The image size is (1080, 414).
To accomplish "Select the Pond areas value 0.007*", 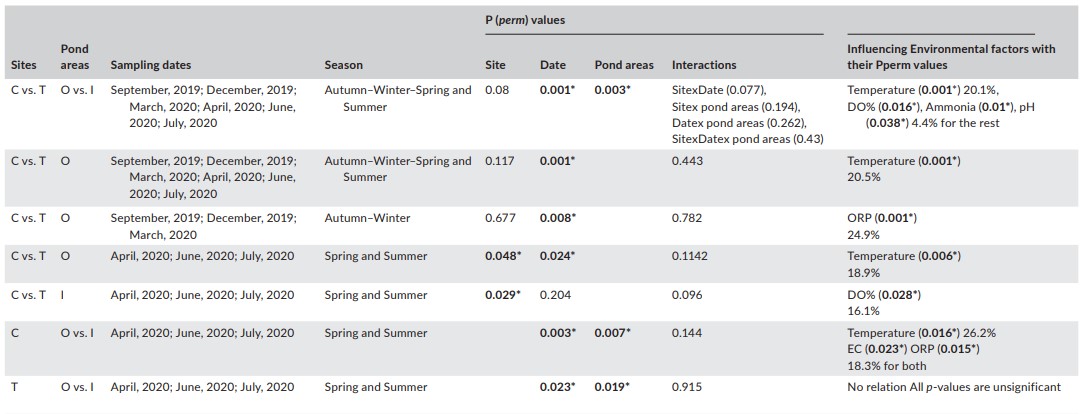I will [613, 333].
